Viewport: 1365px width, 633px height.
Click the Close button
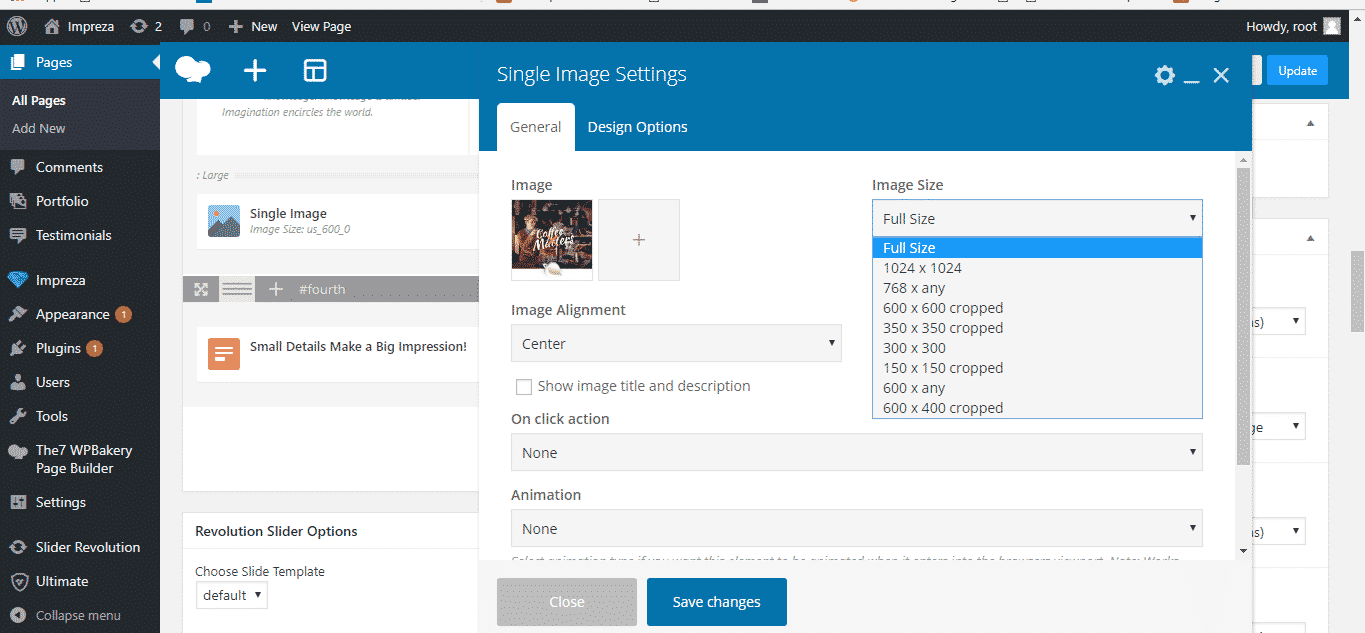(x=567, y=602)
